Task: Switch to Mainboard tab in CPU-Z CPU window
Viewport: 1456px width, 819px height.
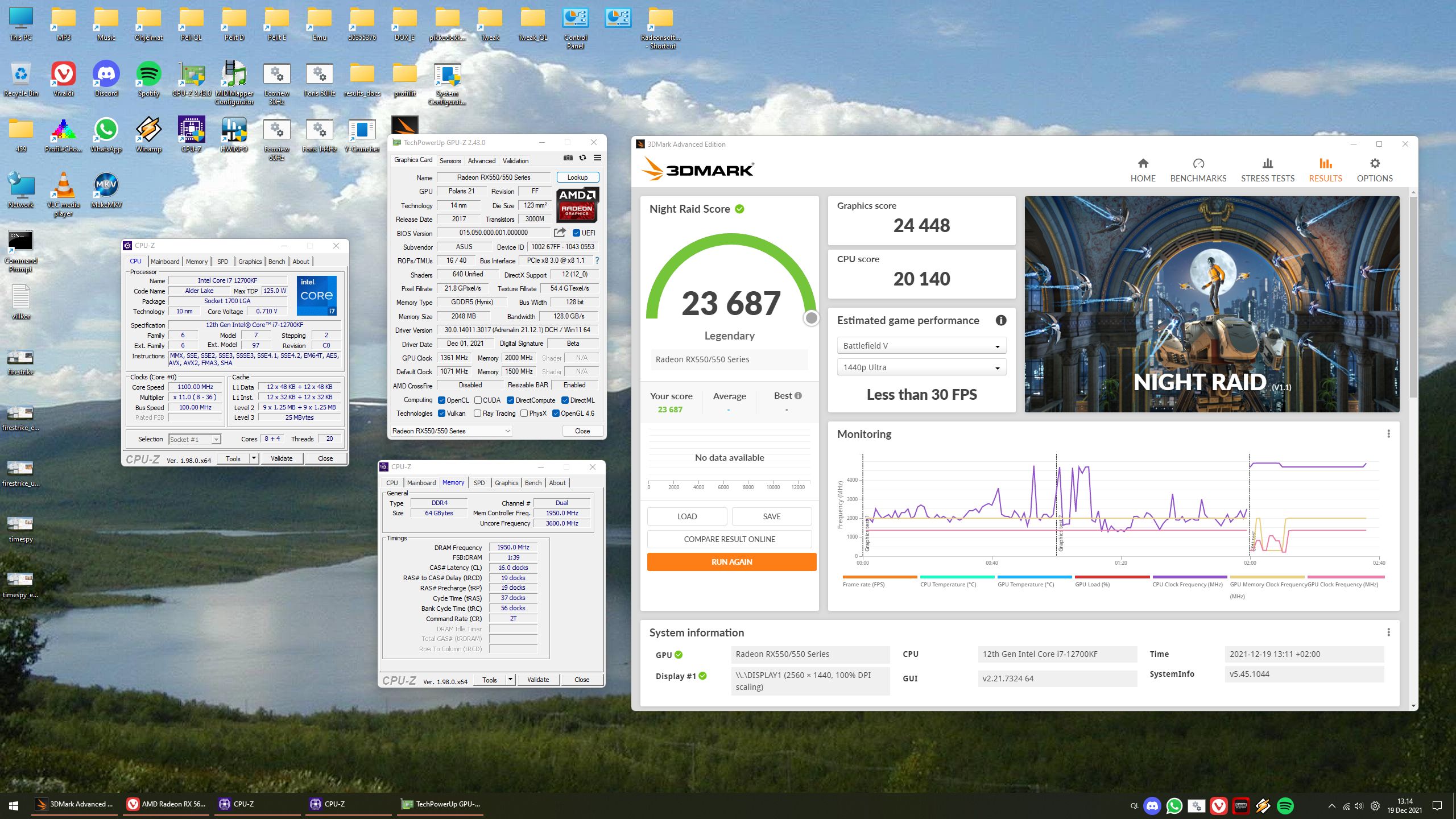Action: pyautogui.click(x=165, y=262)
